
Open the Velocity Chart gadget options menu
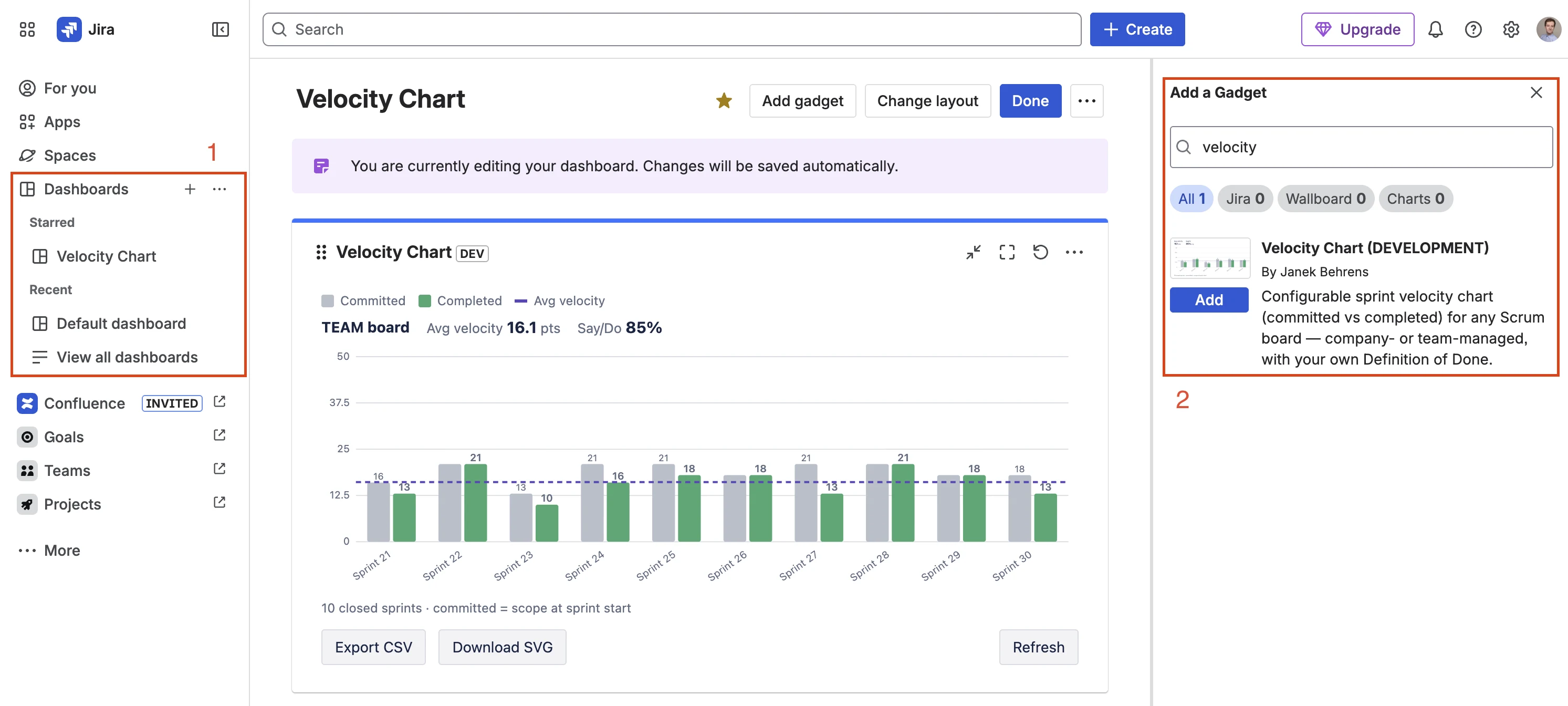[1074, 252]
